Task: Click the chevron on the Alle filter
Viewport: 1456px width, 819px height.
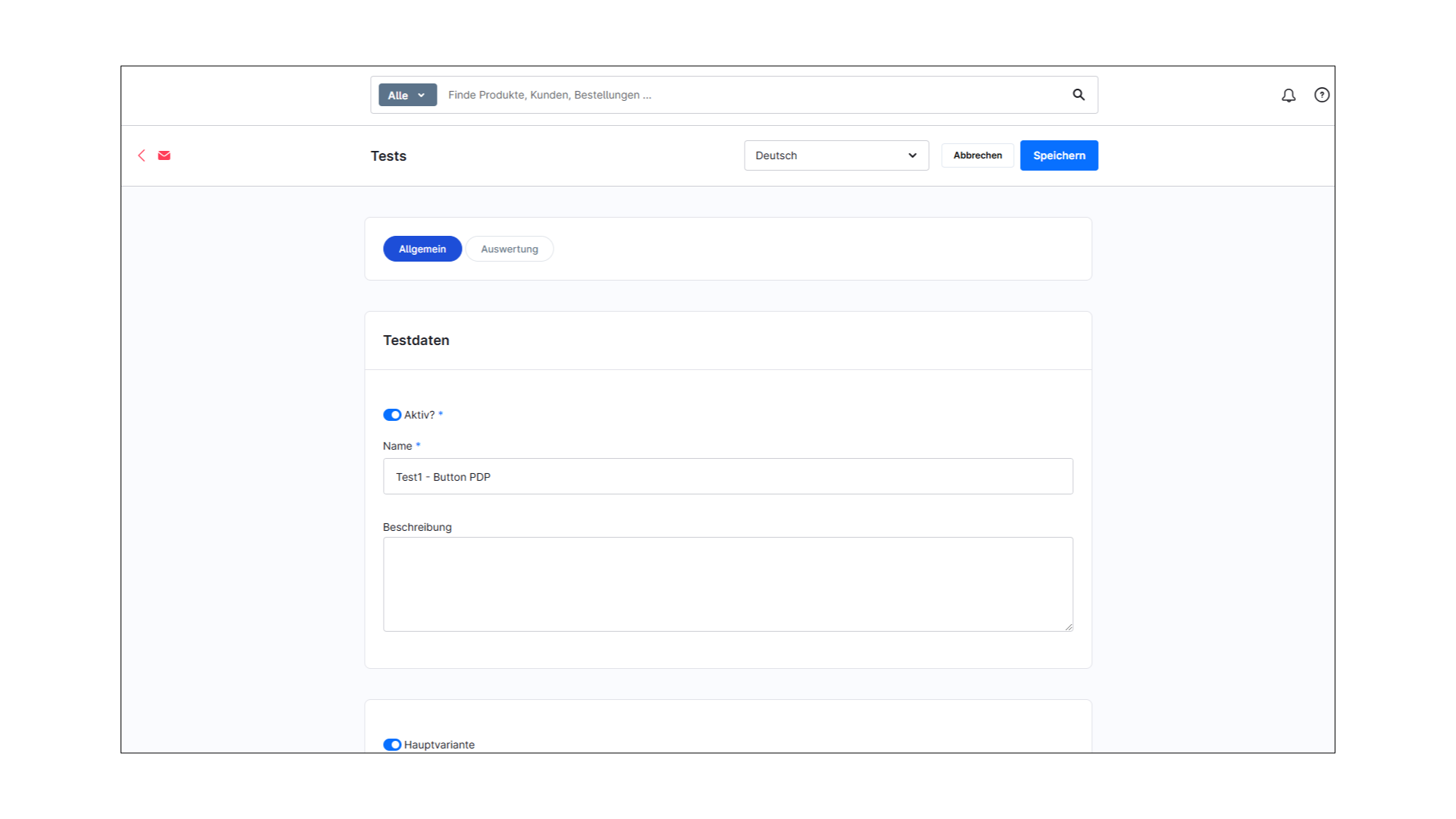Action: point(422,95)
